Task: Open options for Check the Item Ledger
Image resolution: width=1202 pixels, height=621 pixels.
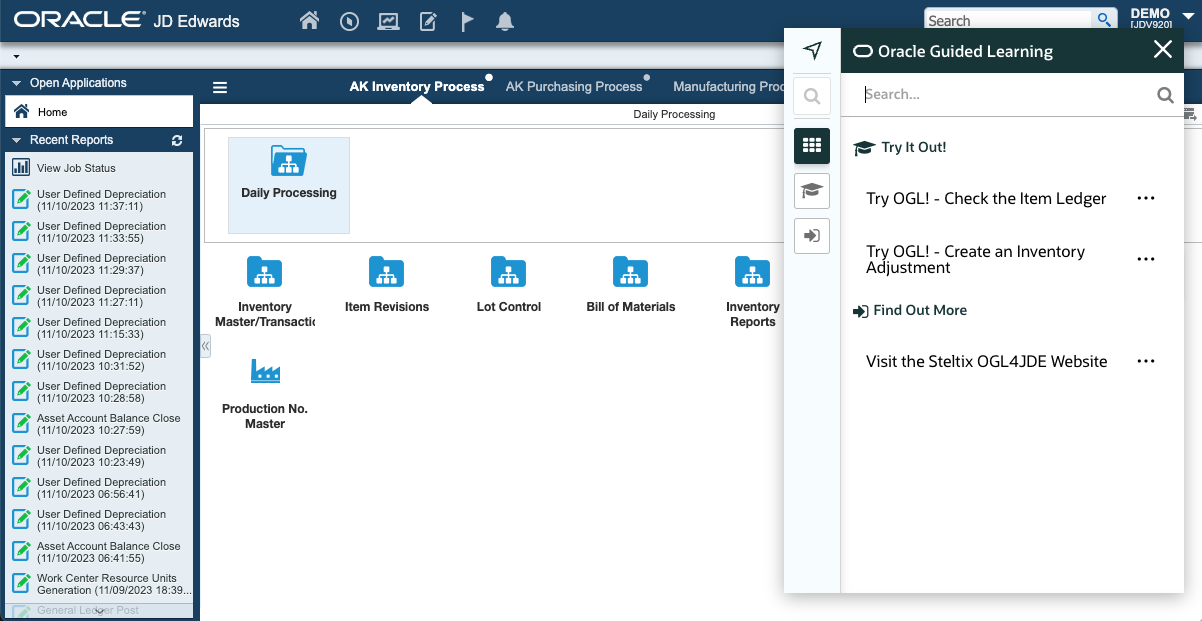Action: (x=1146, y=198)
